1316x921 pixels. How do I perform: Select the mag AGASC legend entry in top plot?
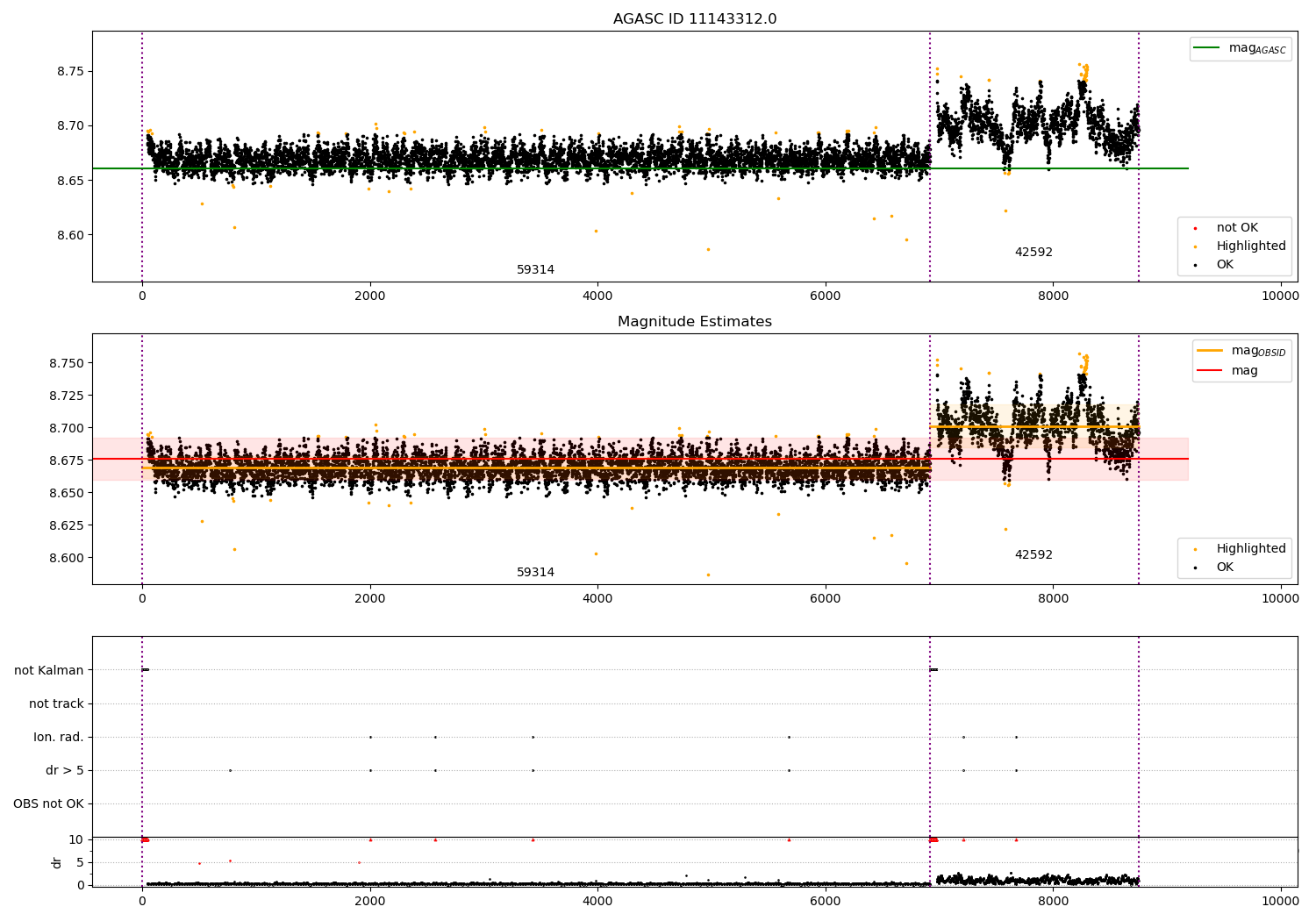tap(1241, 49)
